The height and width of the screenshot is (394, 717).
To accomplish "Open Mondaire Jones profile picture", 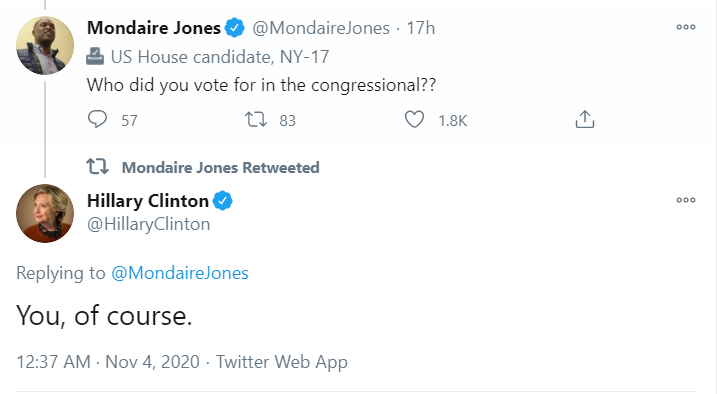I will 45,45.
